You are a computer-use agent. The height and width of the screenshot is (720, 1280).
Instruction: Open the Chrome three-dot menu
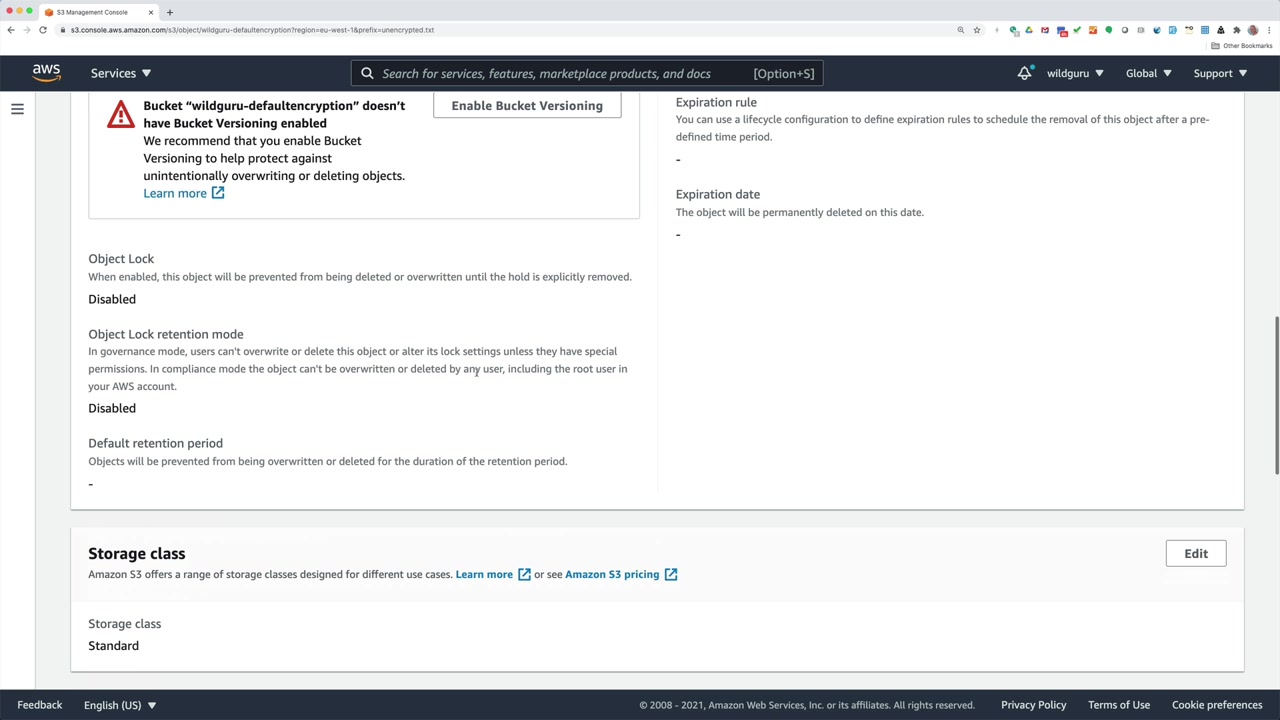(x=1269, y=30)
